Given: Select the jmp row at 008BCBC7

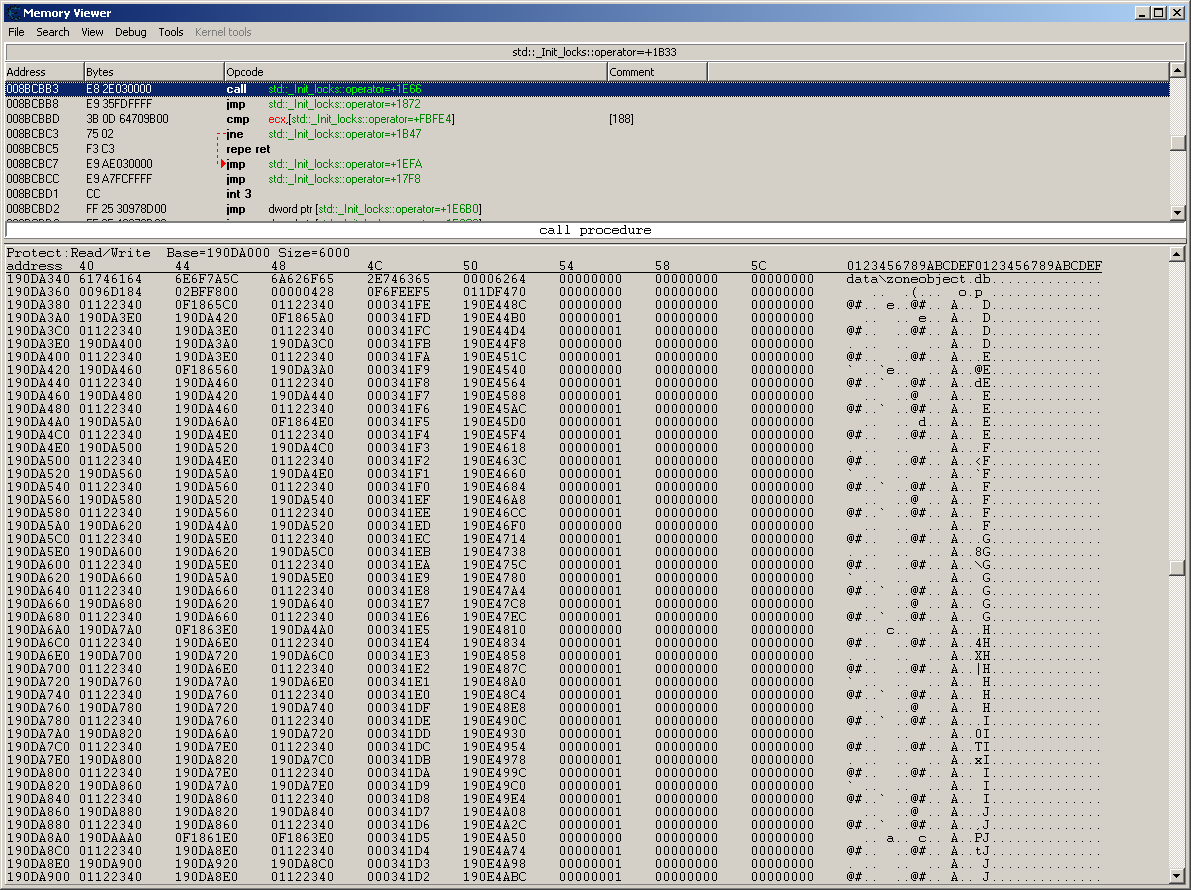Looking at the screenshot, I should tap(587, 164).
